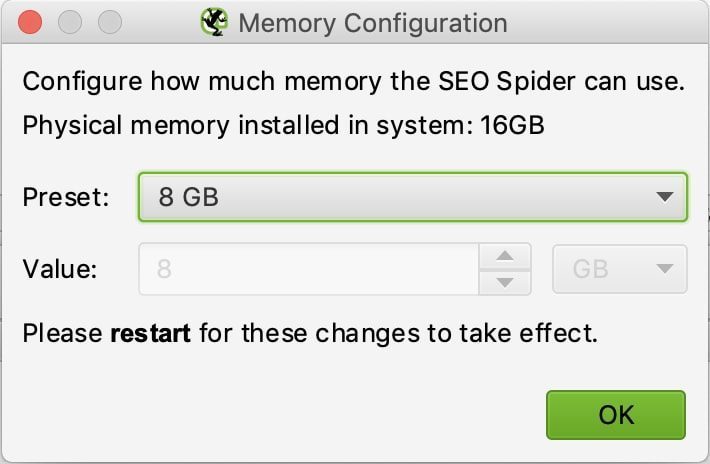Image resolution: width=710 pixels, height=464 pixels.
Task: Click the Preset dropdown arrow
Action: click(x=664, y=197)
